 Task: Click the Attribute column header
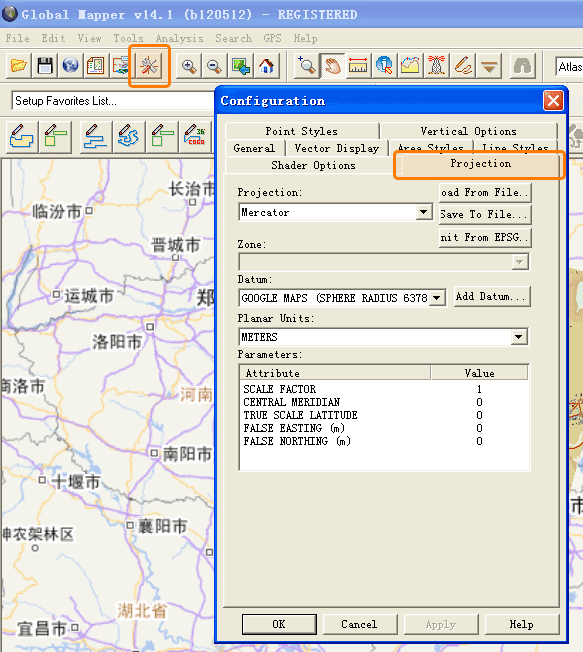click(335, 373)
